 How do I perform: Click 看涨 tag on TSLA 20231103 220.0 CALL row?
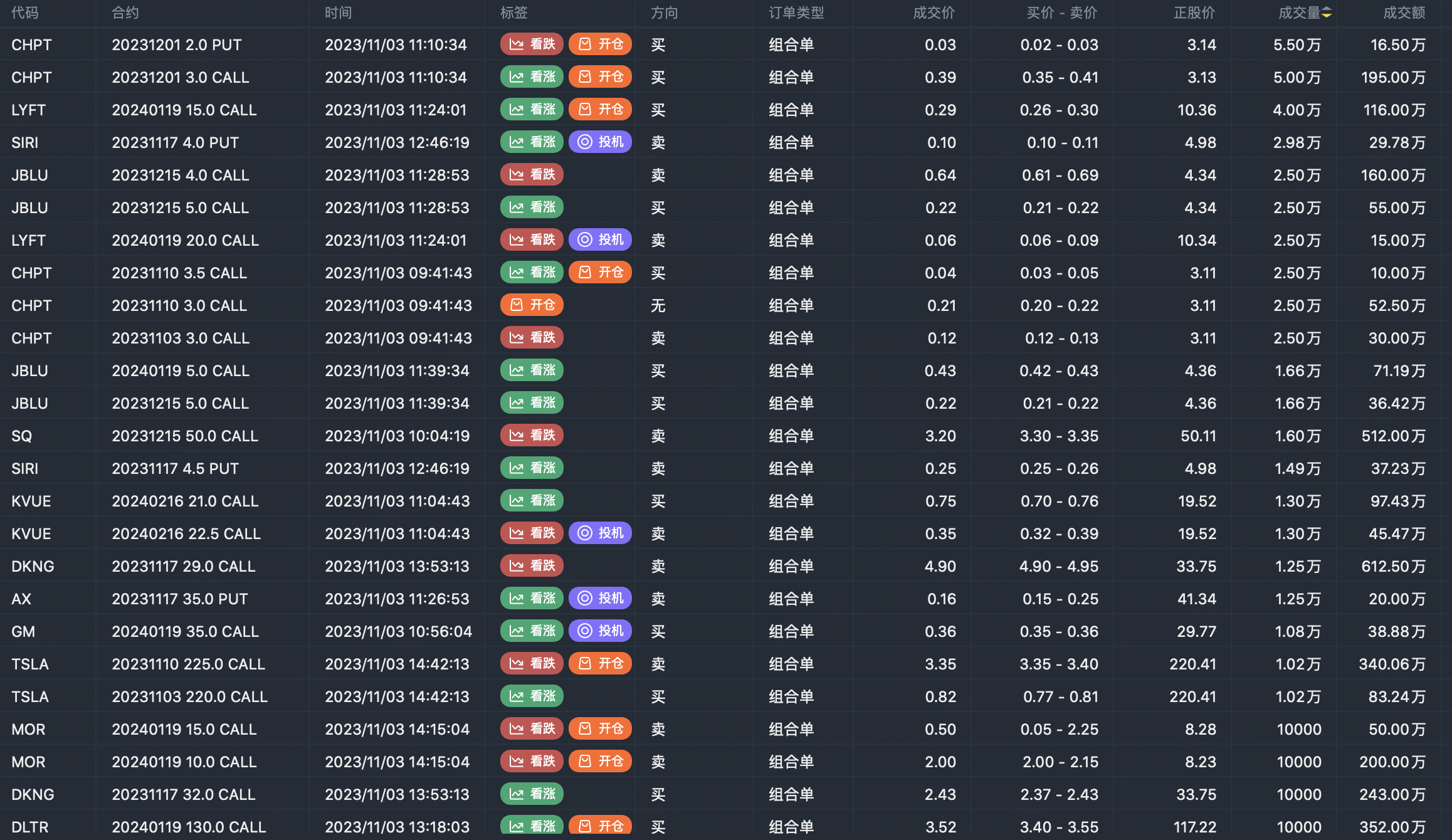point(532,696)
